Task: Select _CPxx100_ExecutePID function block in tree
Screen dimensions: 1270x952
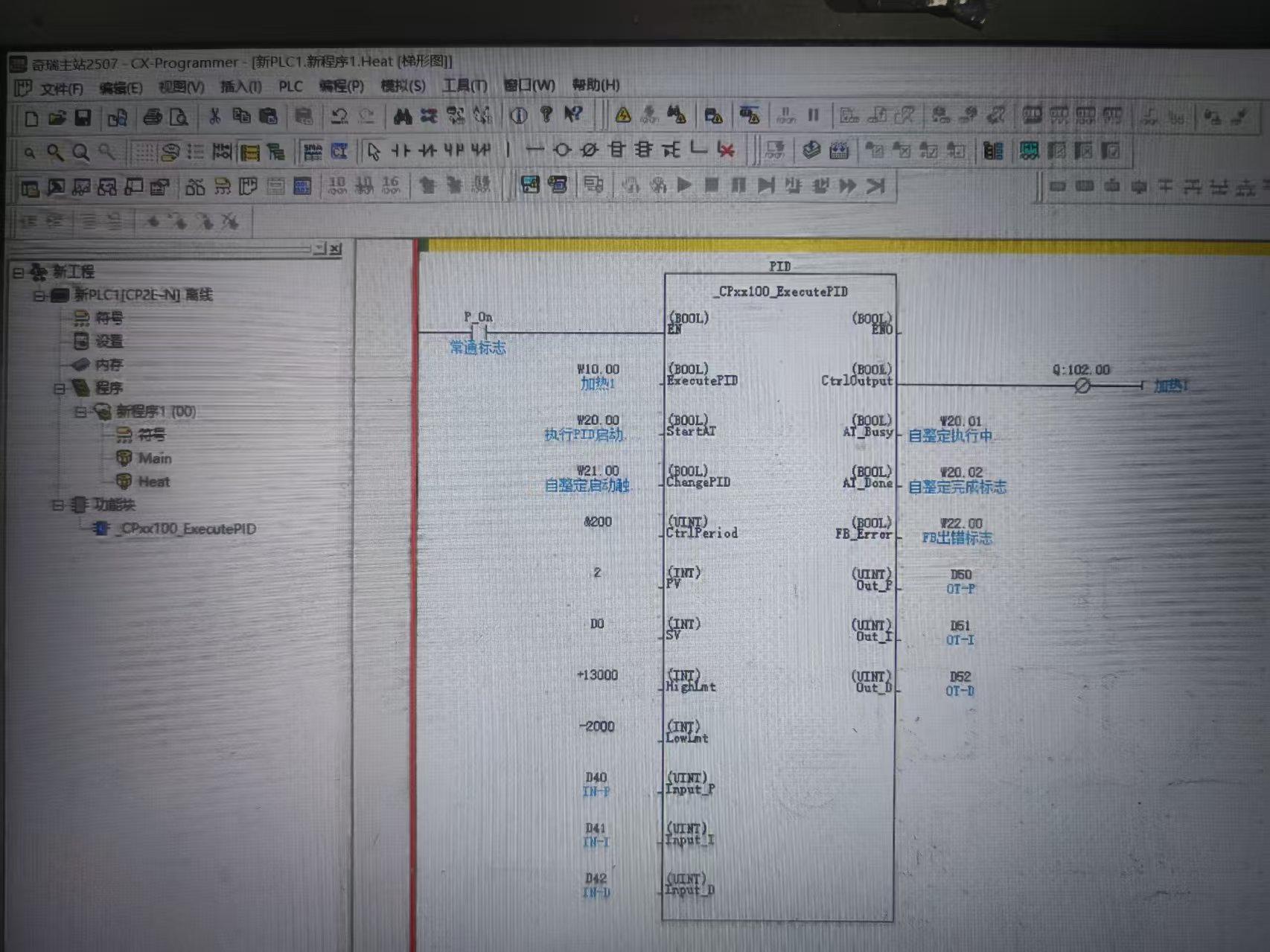Action: click(188, 529)
